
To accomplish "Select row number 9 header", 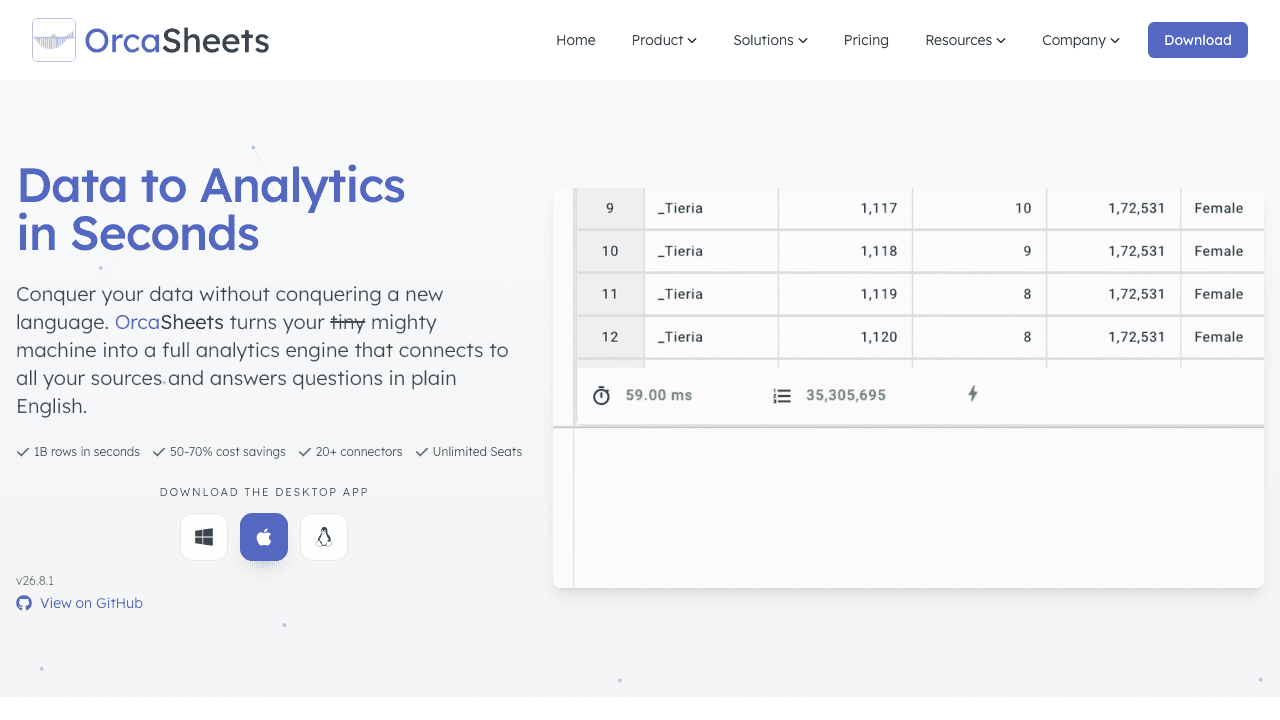I will tap(610, 208).
